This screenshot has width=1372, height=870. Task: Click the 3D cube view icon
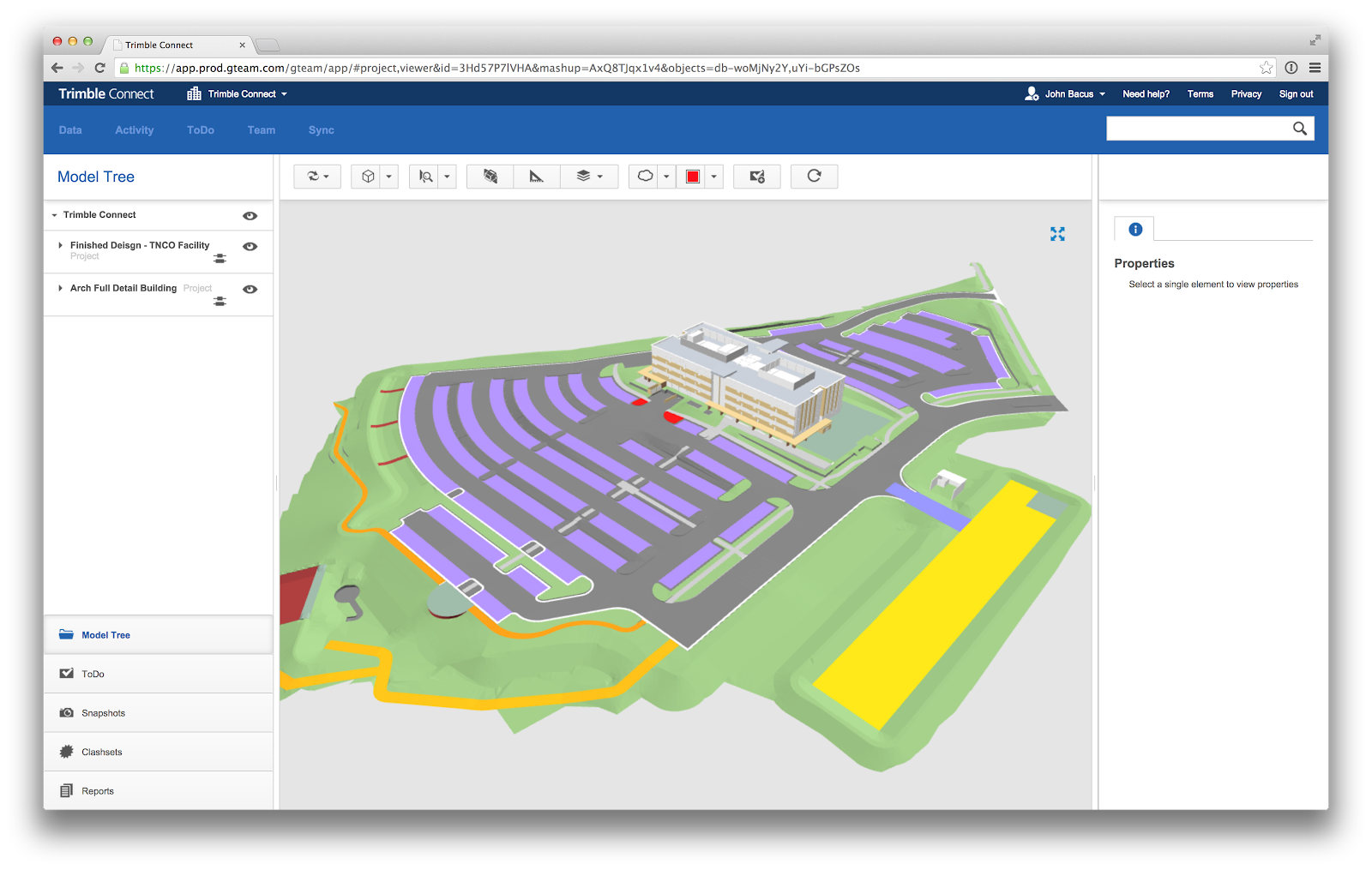pyautogui.click(x=368, y=177)
